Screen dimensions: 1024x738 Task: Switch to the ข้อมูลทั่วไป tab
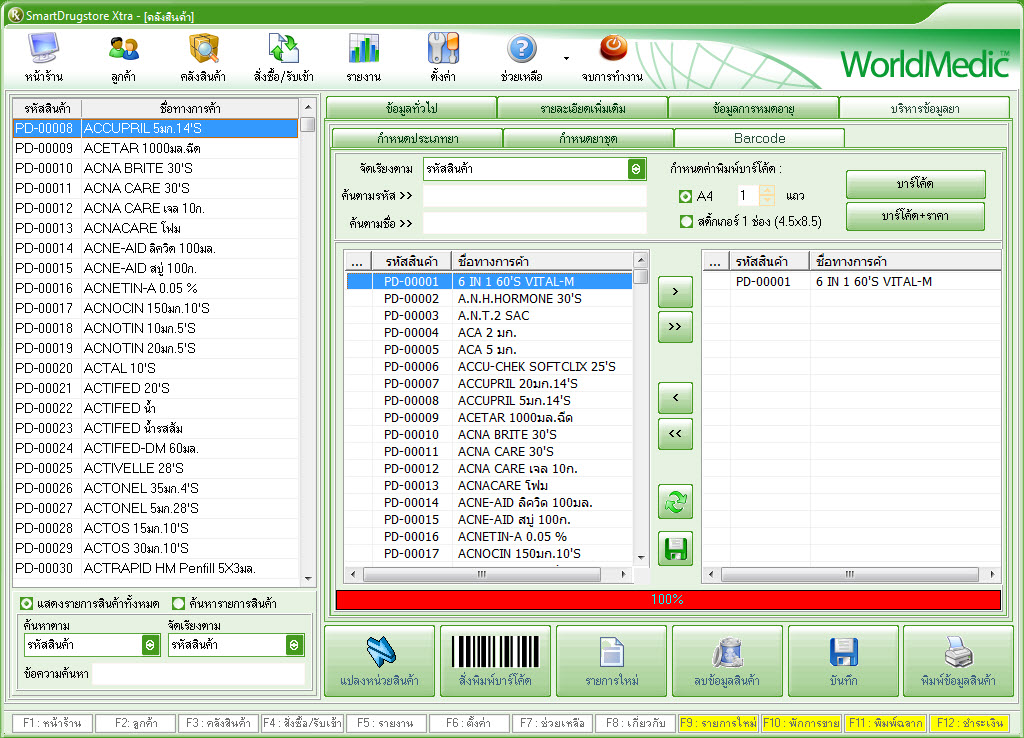(411, 108)
